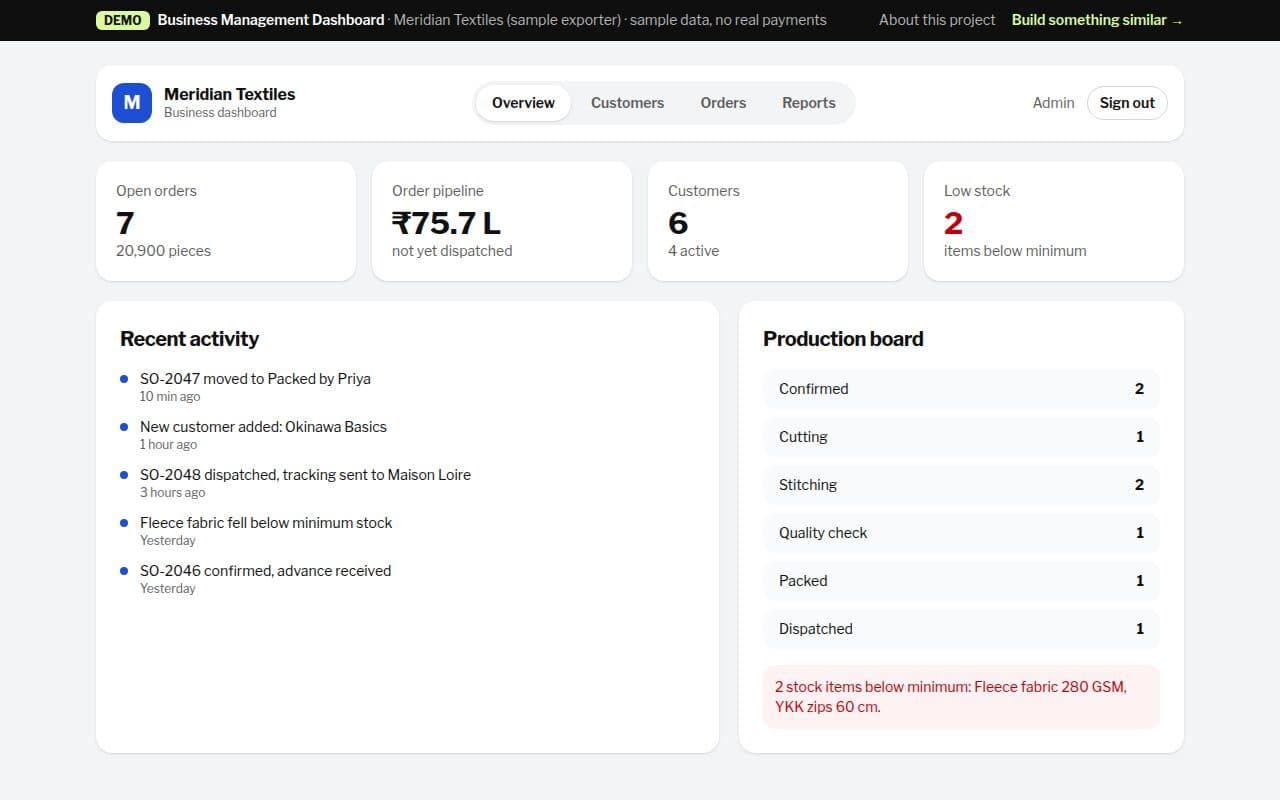Screen dimensions: 1280x800
Task: Switch to the Overview tab
Action: point(523,103)
